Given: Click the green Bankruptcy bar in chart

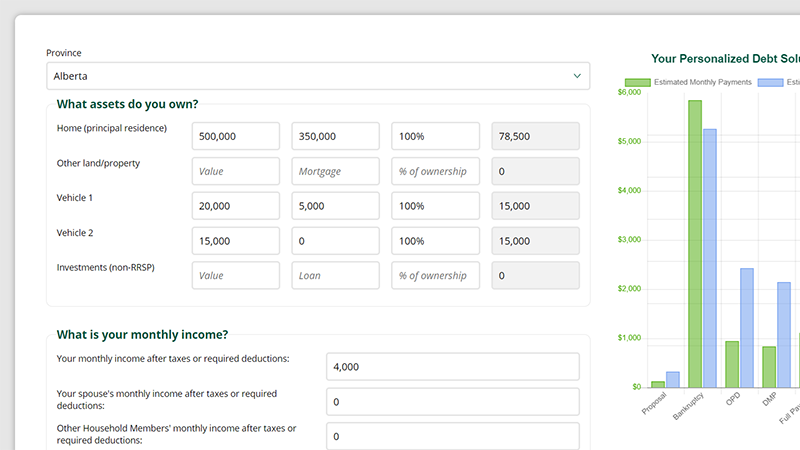Looking at the screenshot, I should (694, 244).
